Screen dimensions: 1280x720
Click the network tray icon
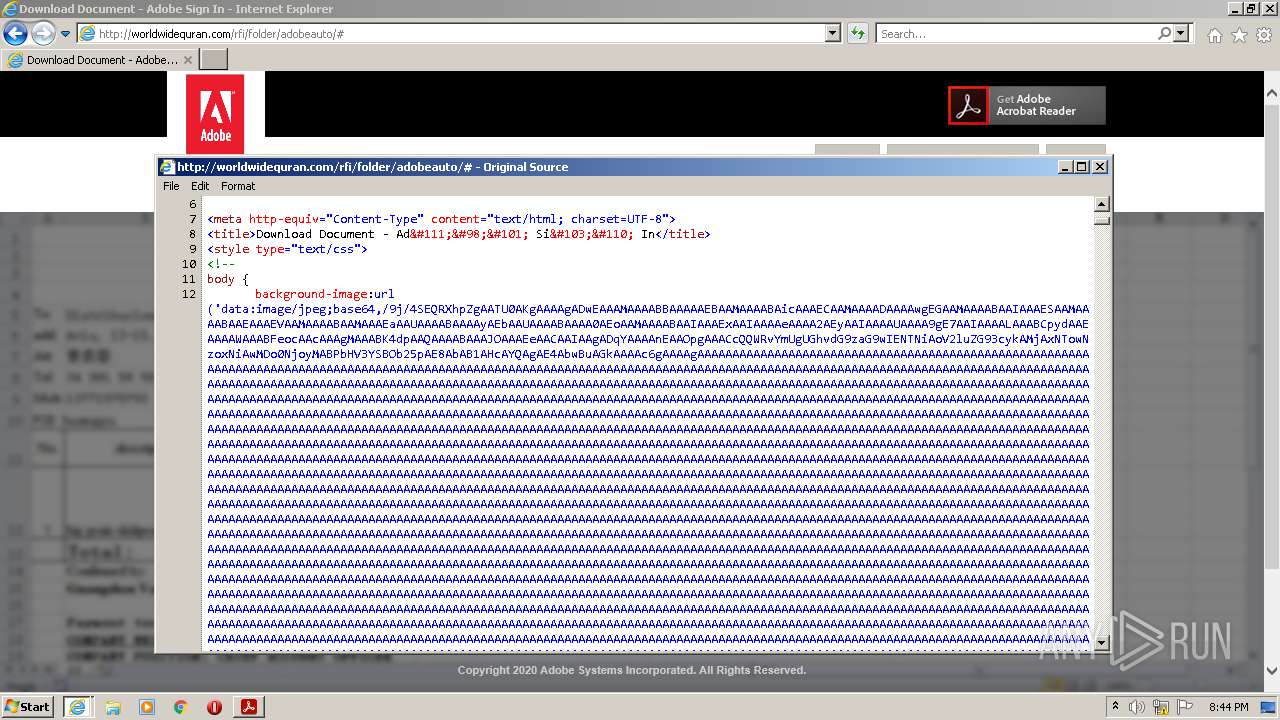[x=1161, y=707]
